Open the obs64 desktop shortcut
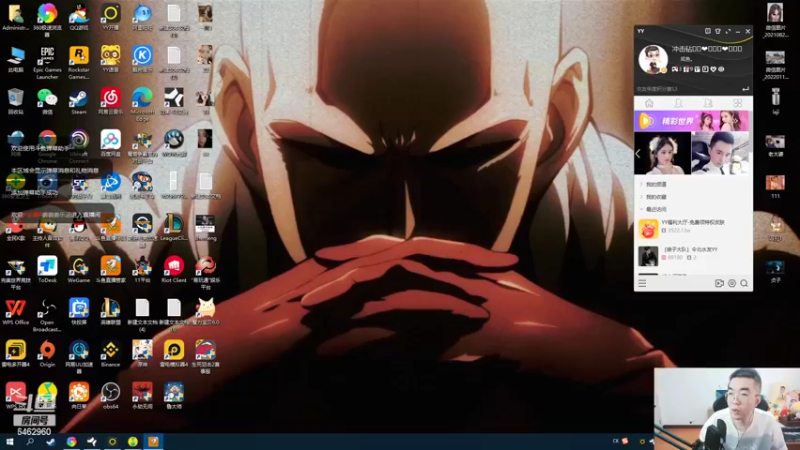Screen dimensions: 800x450 coord(111,395)
